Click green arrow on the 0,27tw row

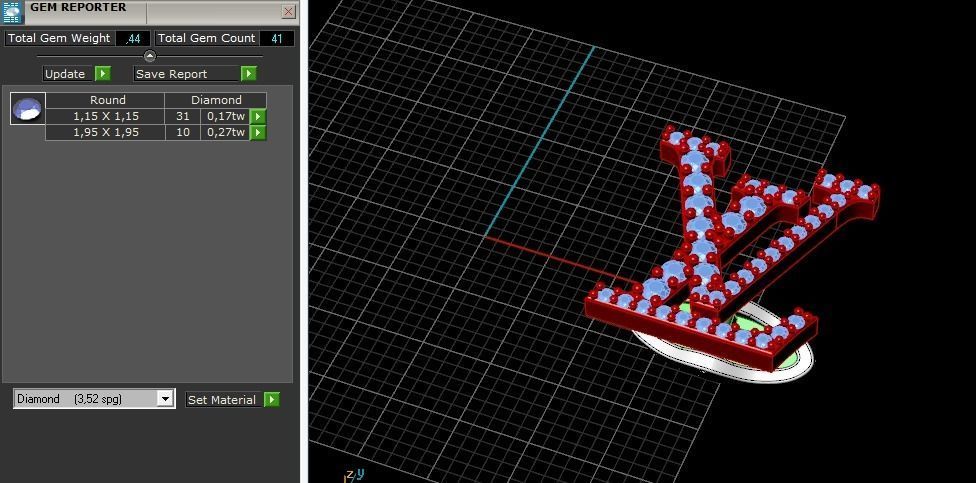[x=258, y=133]
